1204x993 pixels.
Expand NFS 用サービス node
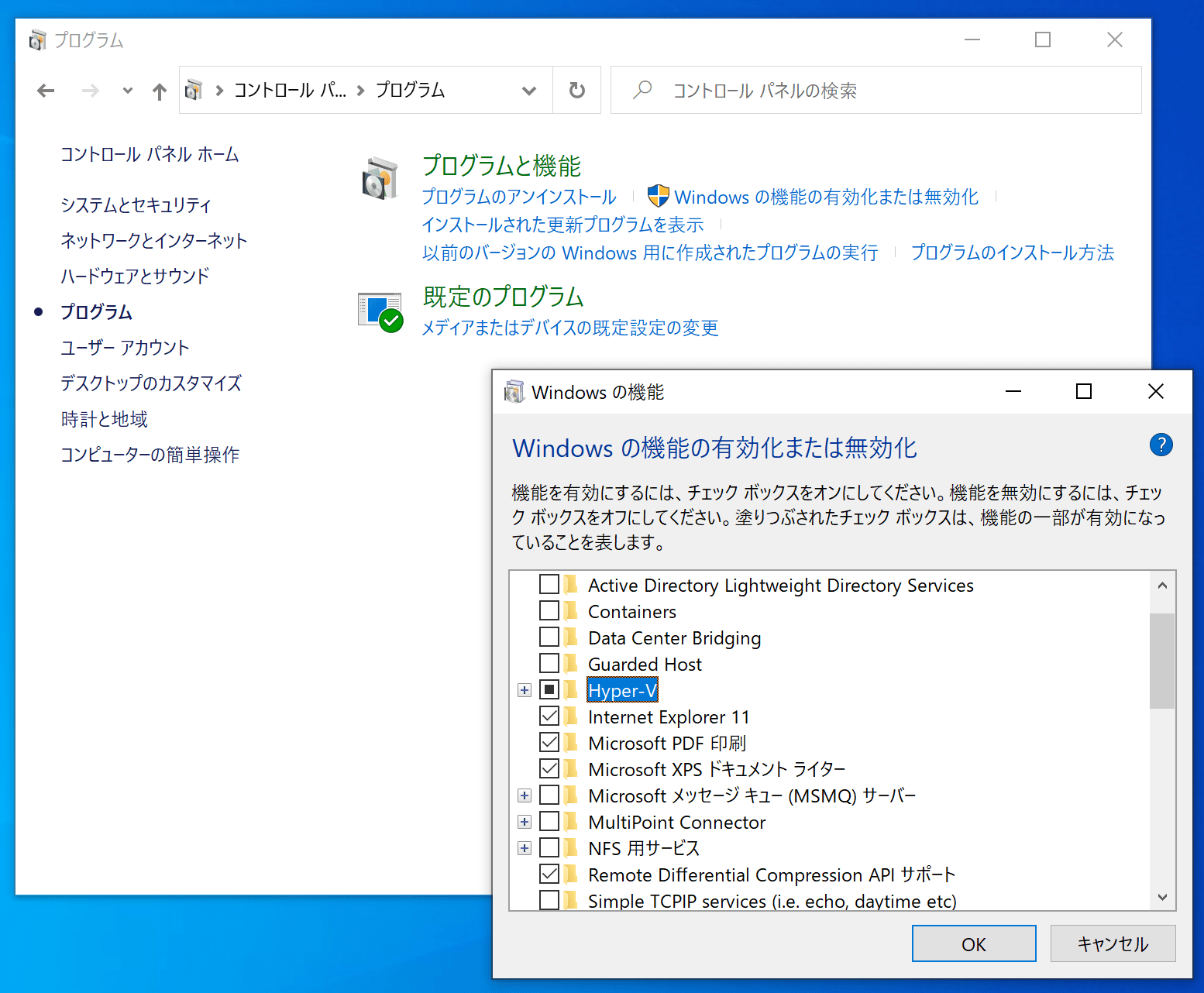pos(525,848)
